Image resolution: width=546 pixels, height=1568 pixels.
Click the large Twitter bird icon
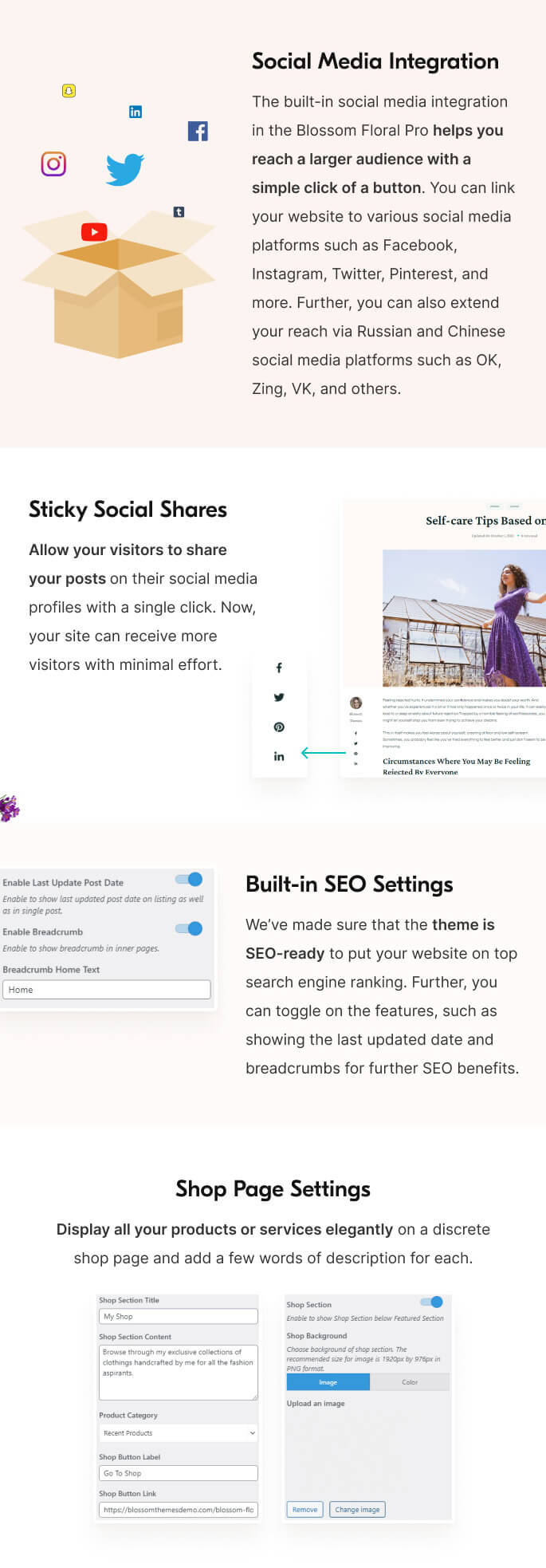[x=125, y=169]
